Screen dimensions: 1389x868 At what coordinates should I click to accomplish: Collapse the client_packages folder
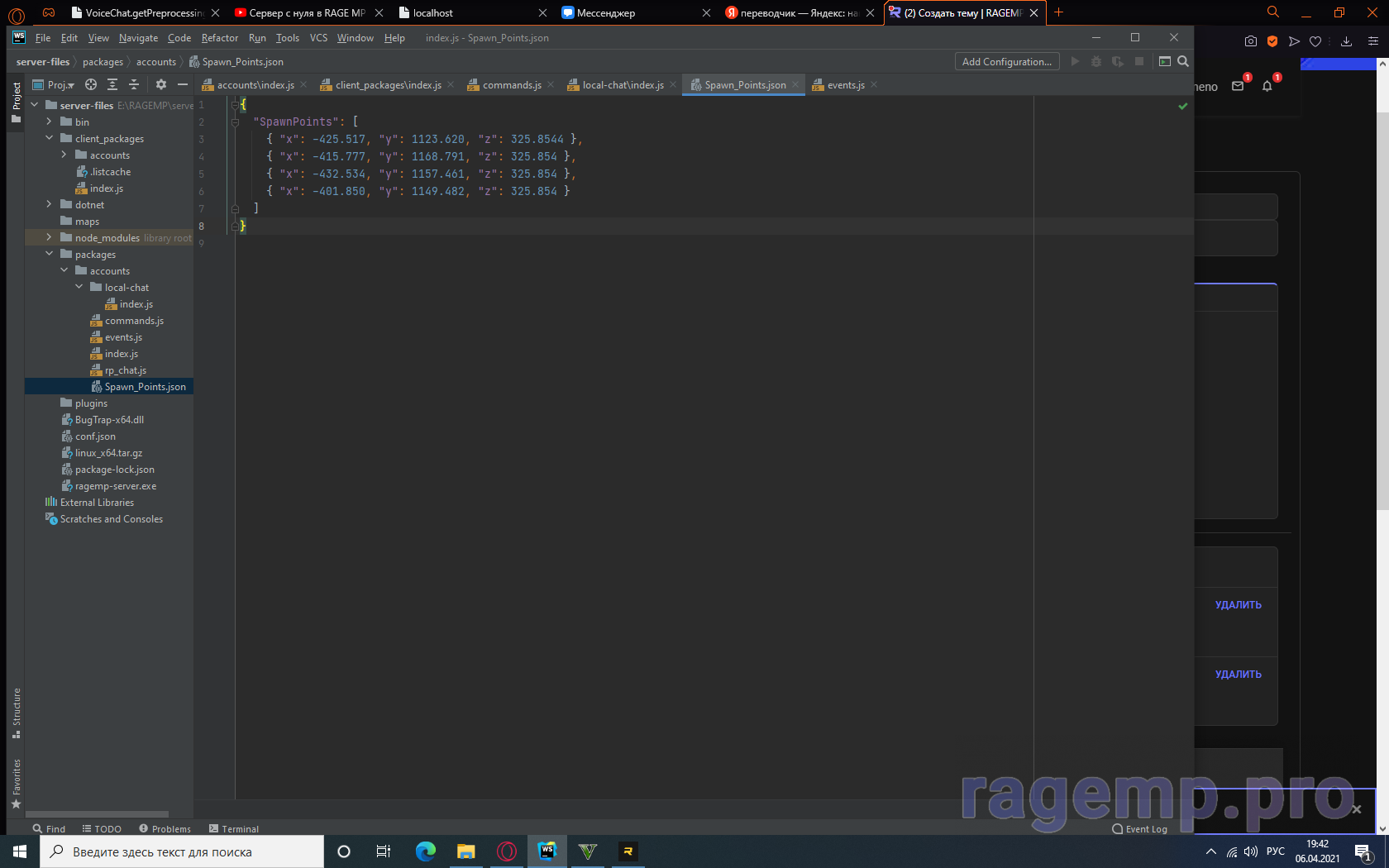pos(50,138)
